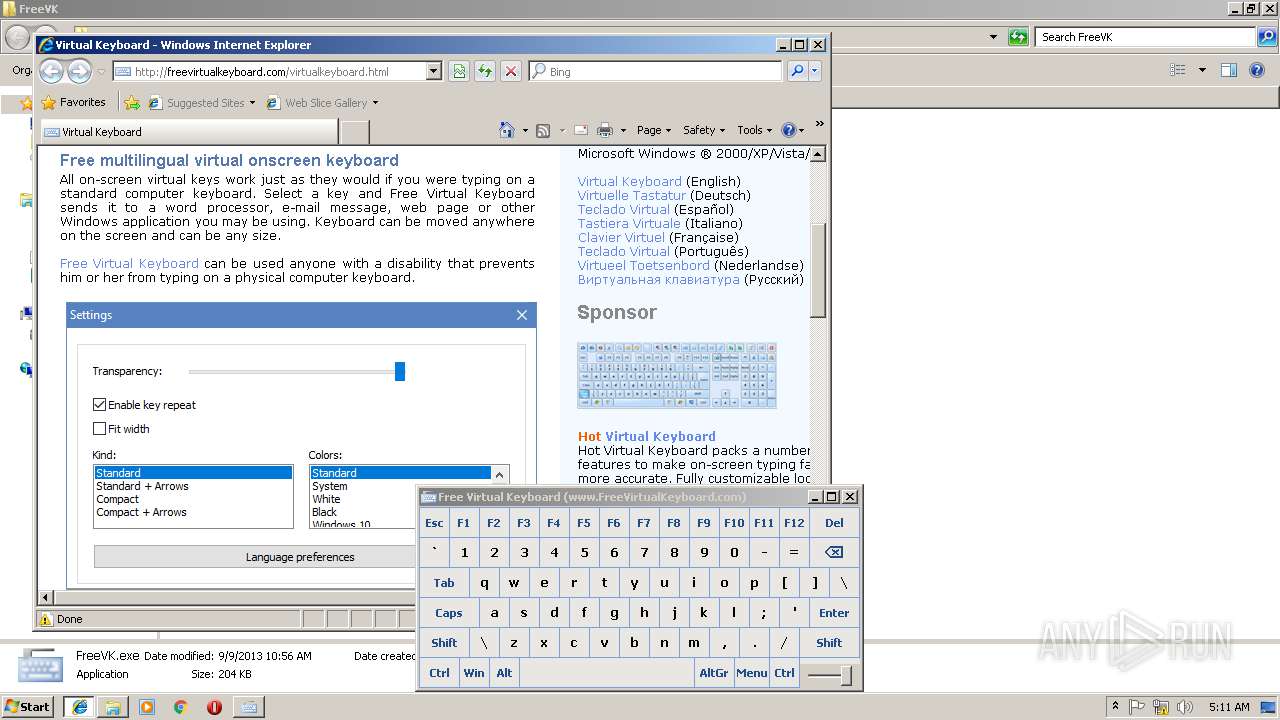
Task: Click sponsor keyboard thumbnail image
Action: pos(677,375)
